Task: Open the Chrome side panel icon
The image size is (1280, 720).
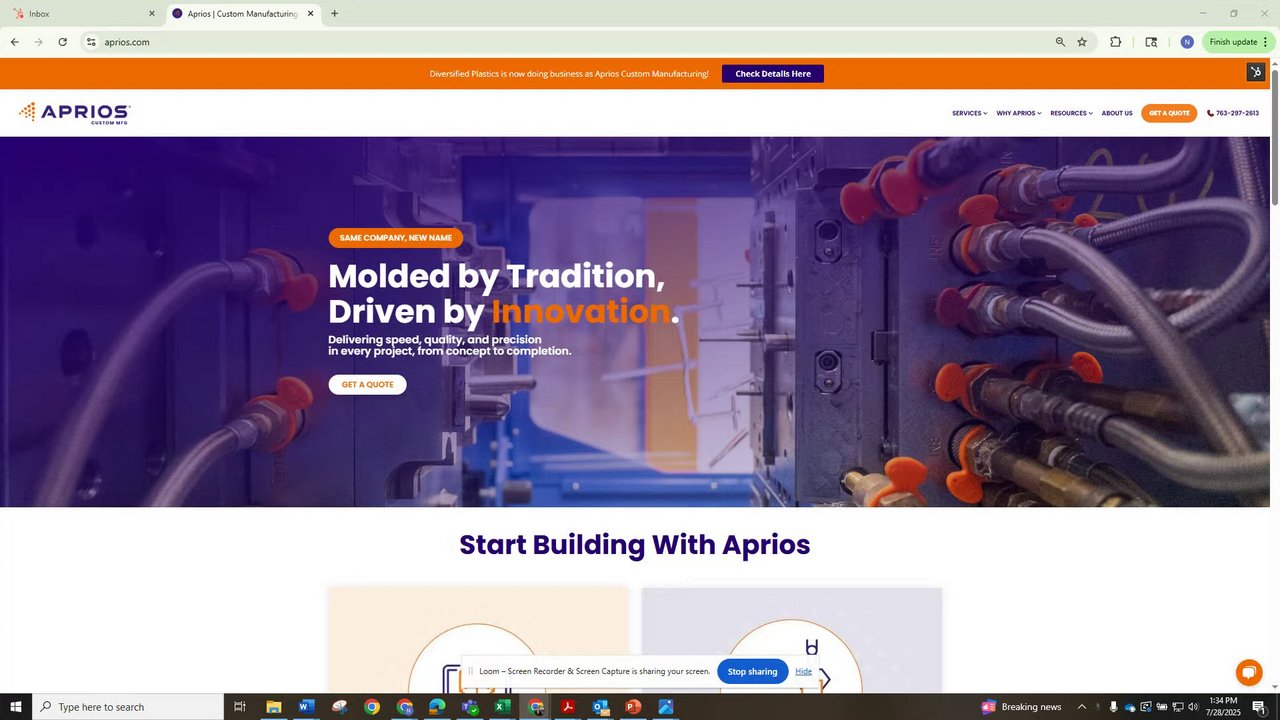Action: click(x=1151, y=42)
